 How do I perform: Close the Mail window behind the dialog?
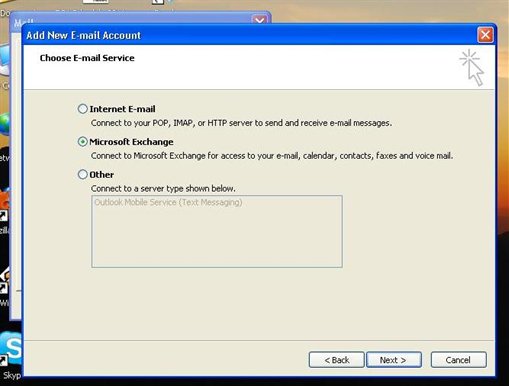point(259,20)
